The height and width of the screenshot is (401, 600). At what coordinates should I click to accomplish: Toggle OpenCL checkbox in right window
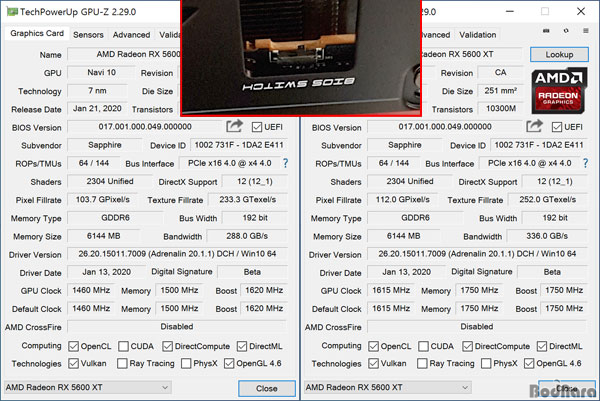(373, 346)
